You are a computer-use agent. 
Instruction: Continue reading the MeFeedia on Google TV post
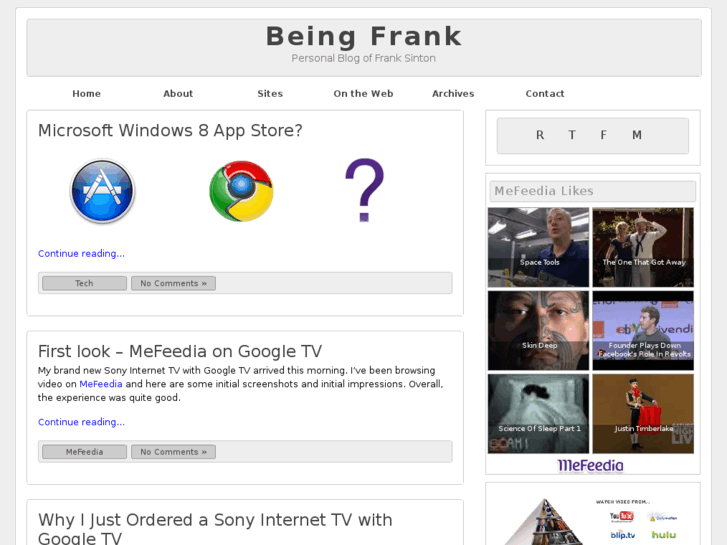pos(81,422)
